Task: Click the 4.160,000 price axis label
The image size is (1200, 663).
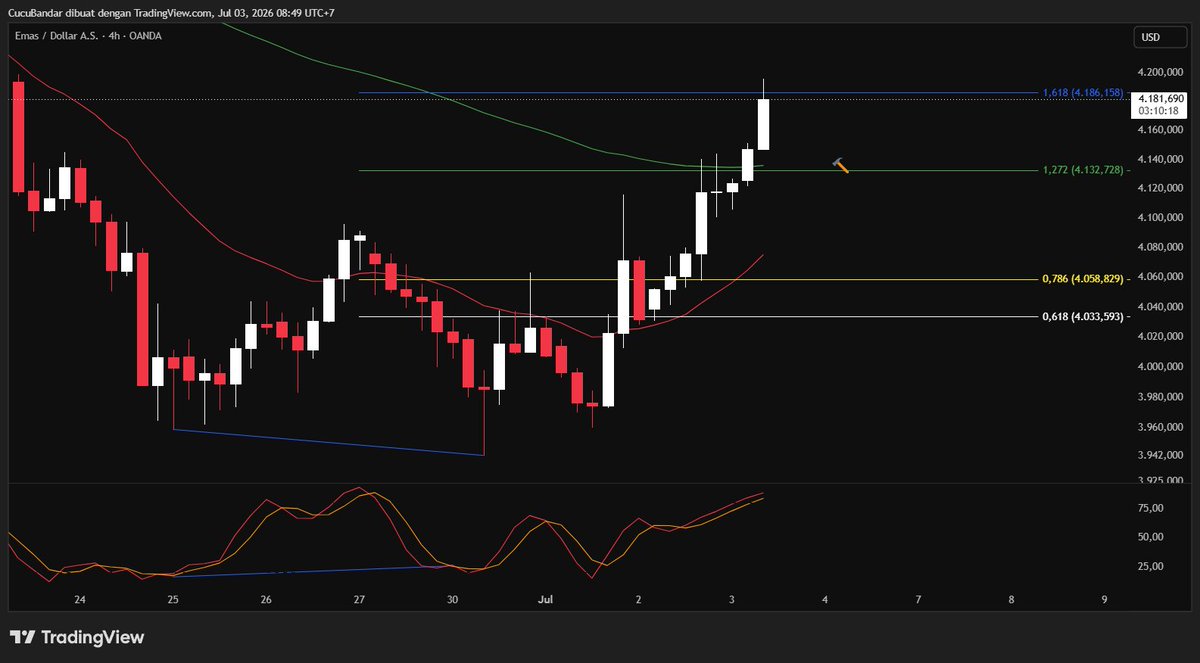Action: click(x=1160, y=130)
